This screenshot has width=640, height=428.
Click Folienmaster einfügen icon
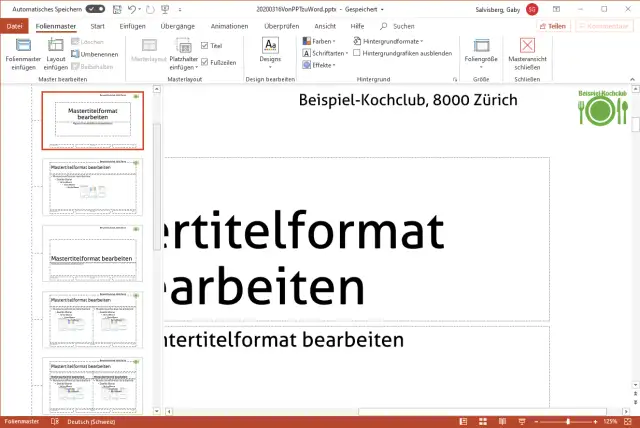23,46
